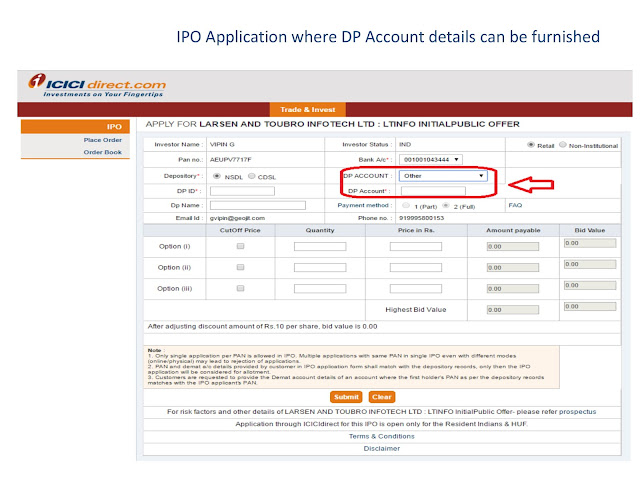Image resolution: width=640 pixels, height=480 pixels.
Task: Click Price in Rs. field for Option (ii)
Action: (416, 267)
